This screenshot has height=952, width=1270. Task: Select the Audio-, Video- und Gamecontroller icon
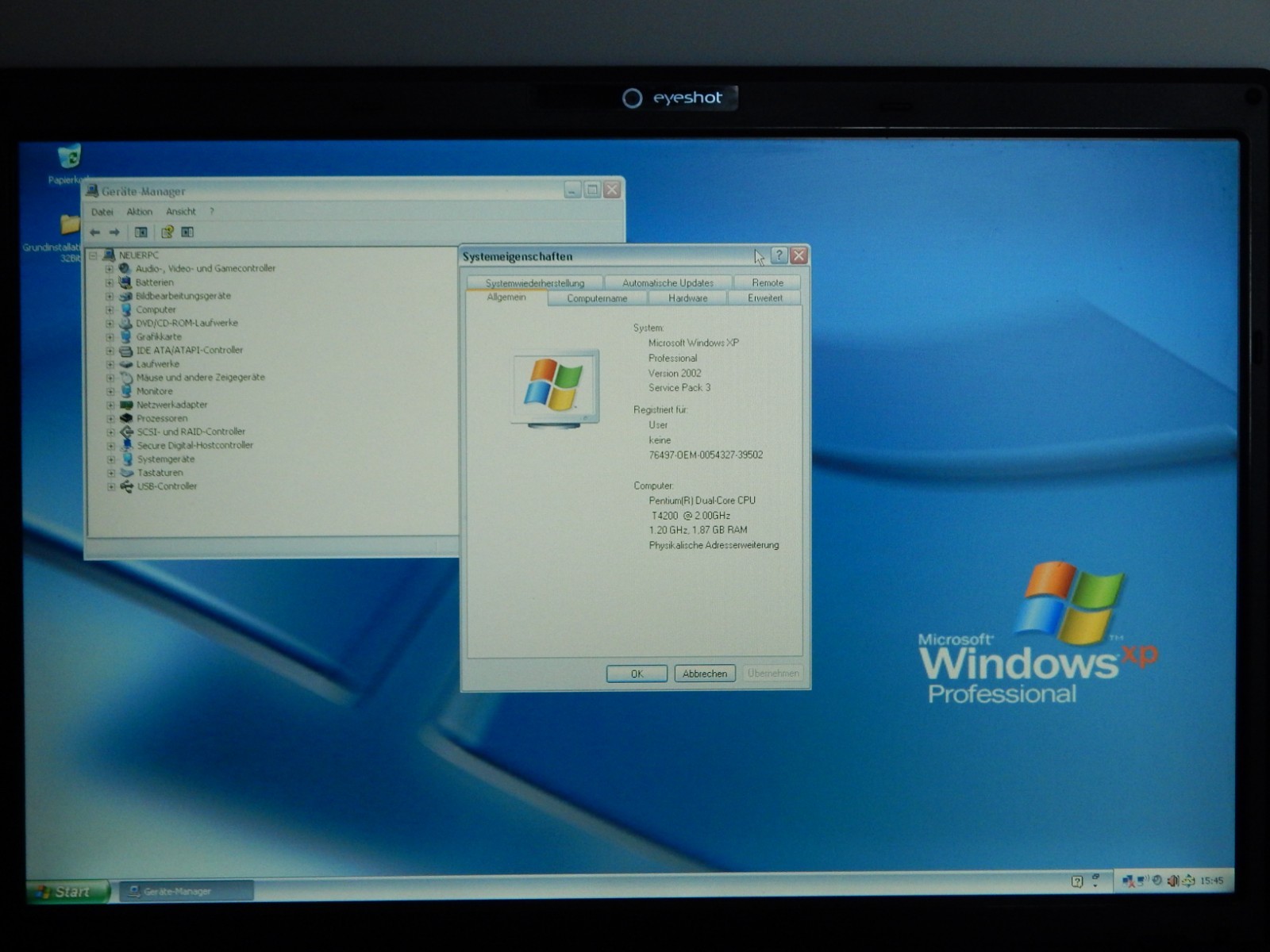point(125,268)
